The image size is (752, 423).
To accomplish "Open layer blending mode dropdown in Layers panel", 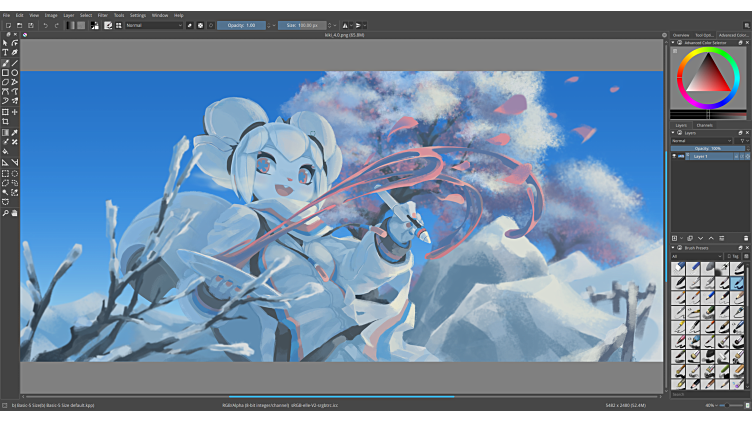I will [x=700, y=140].
